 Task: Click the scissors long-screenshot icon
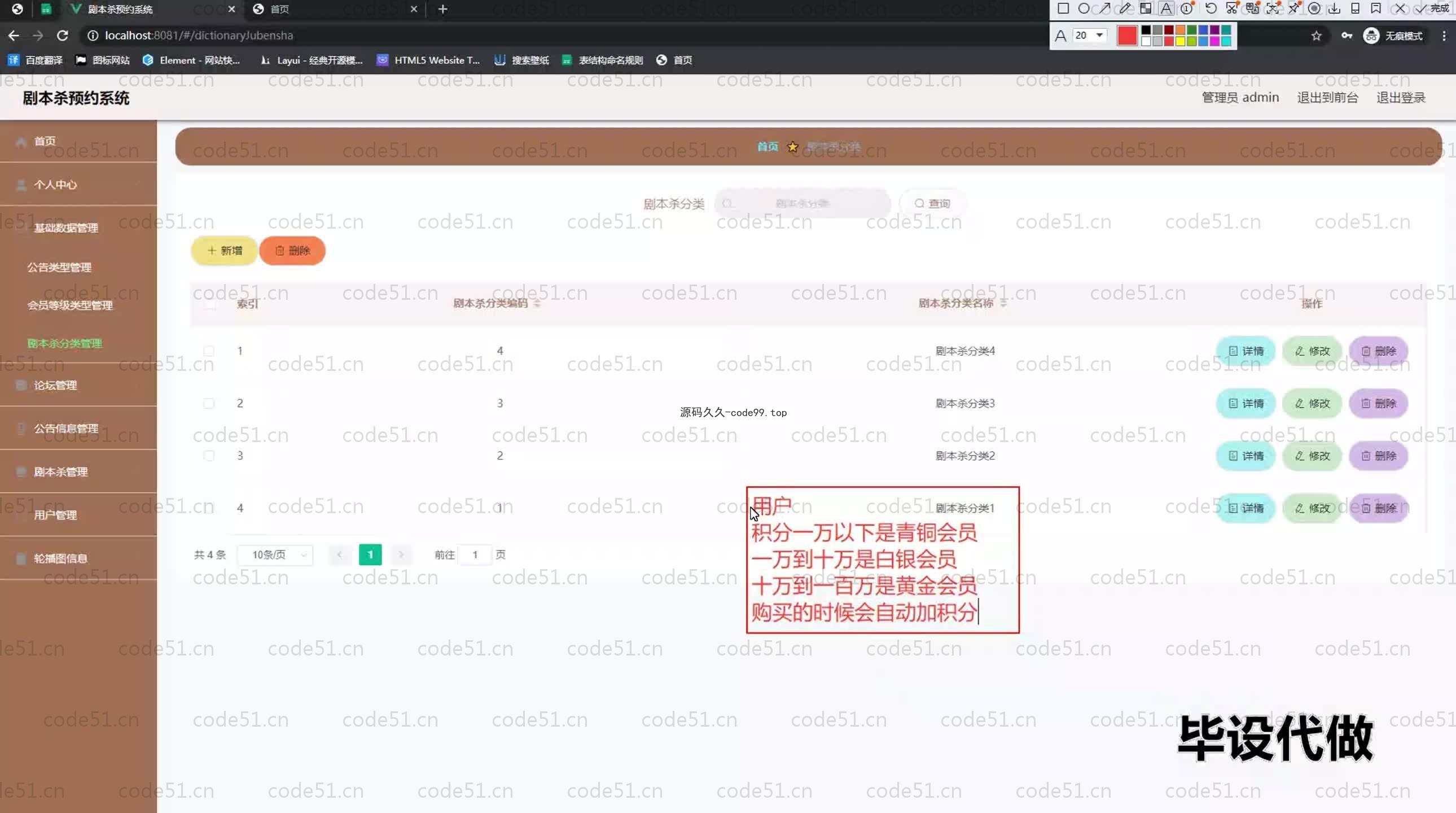[1231, 8]
